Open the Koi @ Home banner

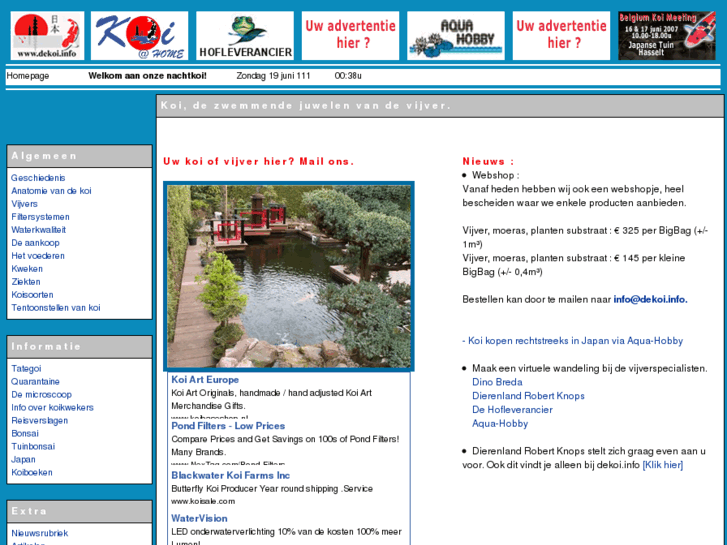coord(140,36)
